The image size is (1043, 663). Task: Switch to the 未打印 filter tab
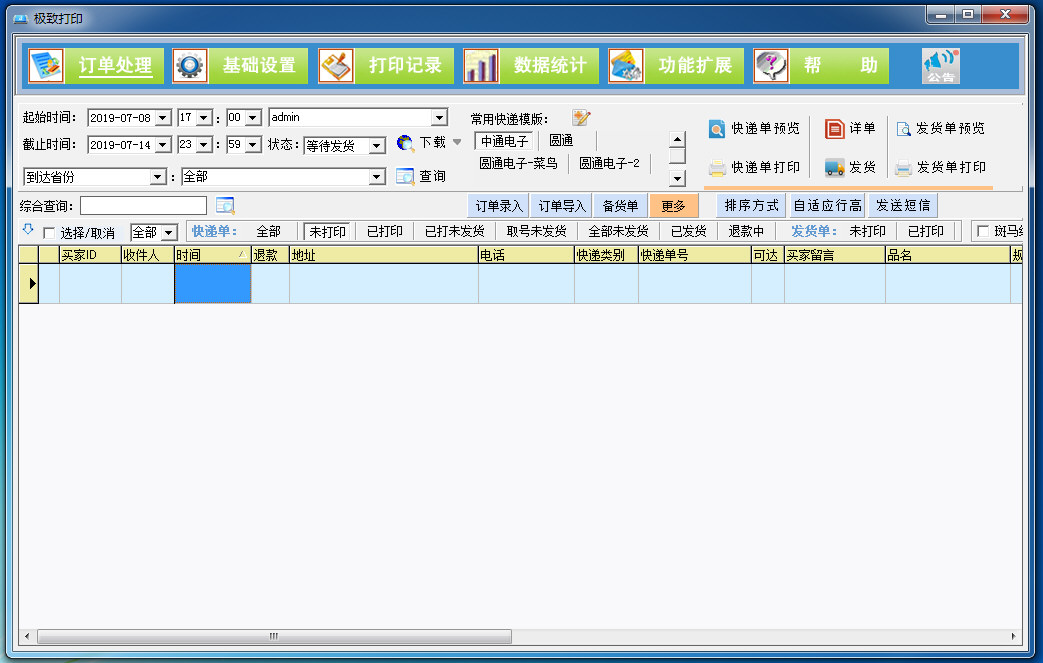coord(329,231)
